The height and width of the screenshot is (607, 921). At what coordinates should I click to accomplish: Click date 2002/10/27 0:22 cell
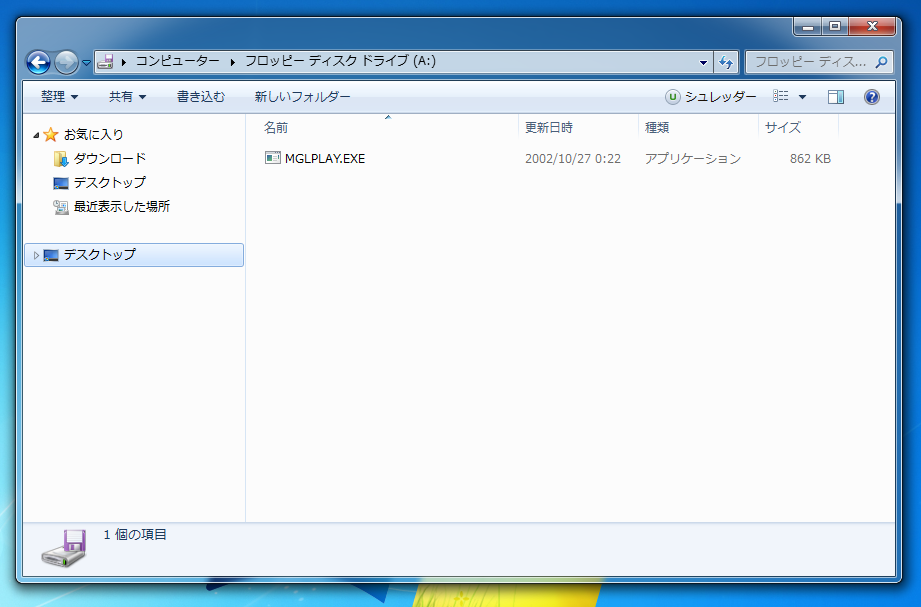tap(573, 159)
